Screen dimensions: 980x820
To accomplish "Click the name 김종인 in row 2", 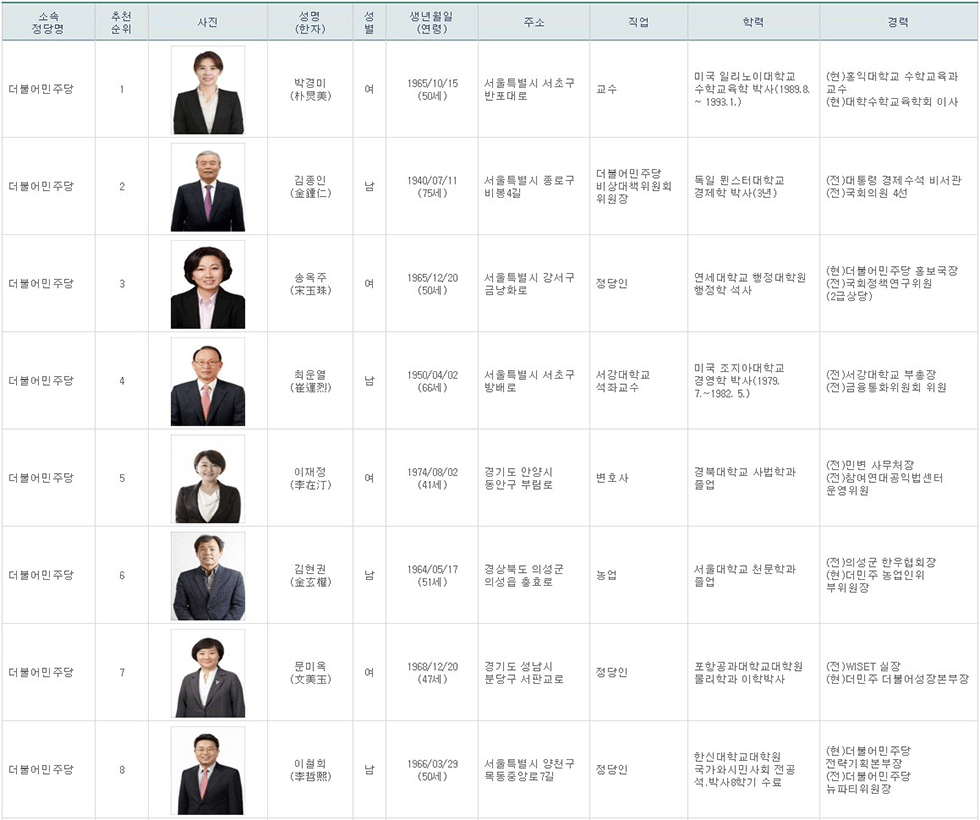I will 311,180.
